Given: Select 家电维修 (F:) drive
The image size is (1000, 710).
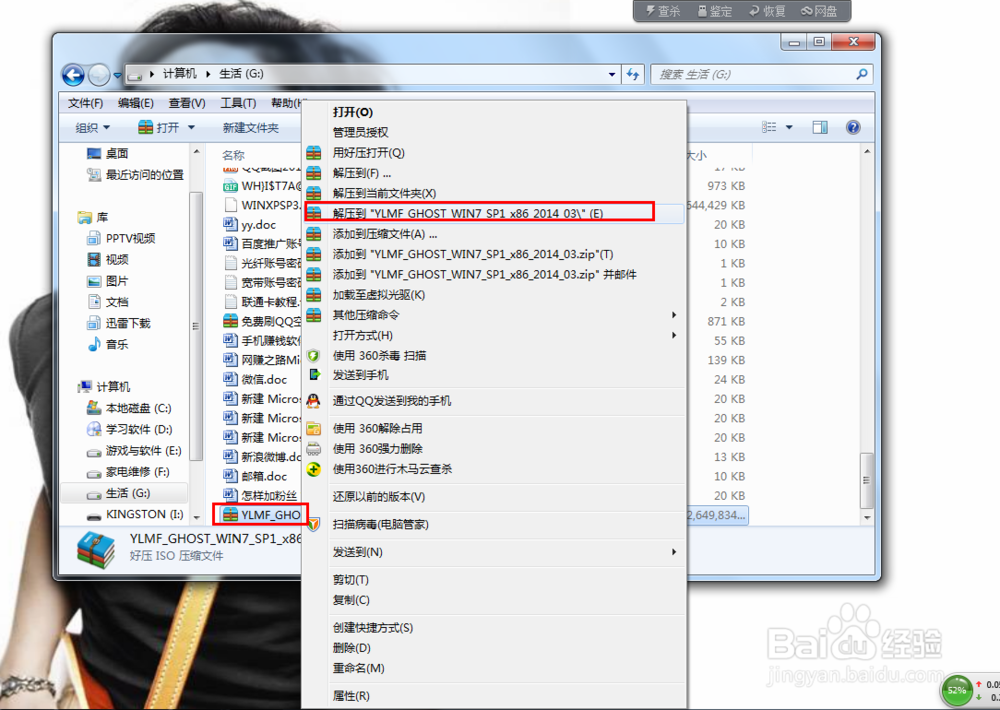Looking at the screenshot, I should (128, 471).
